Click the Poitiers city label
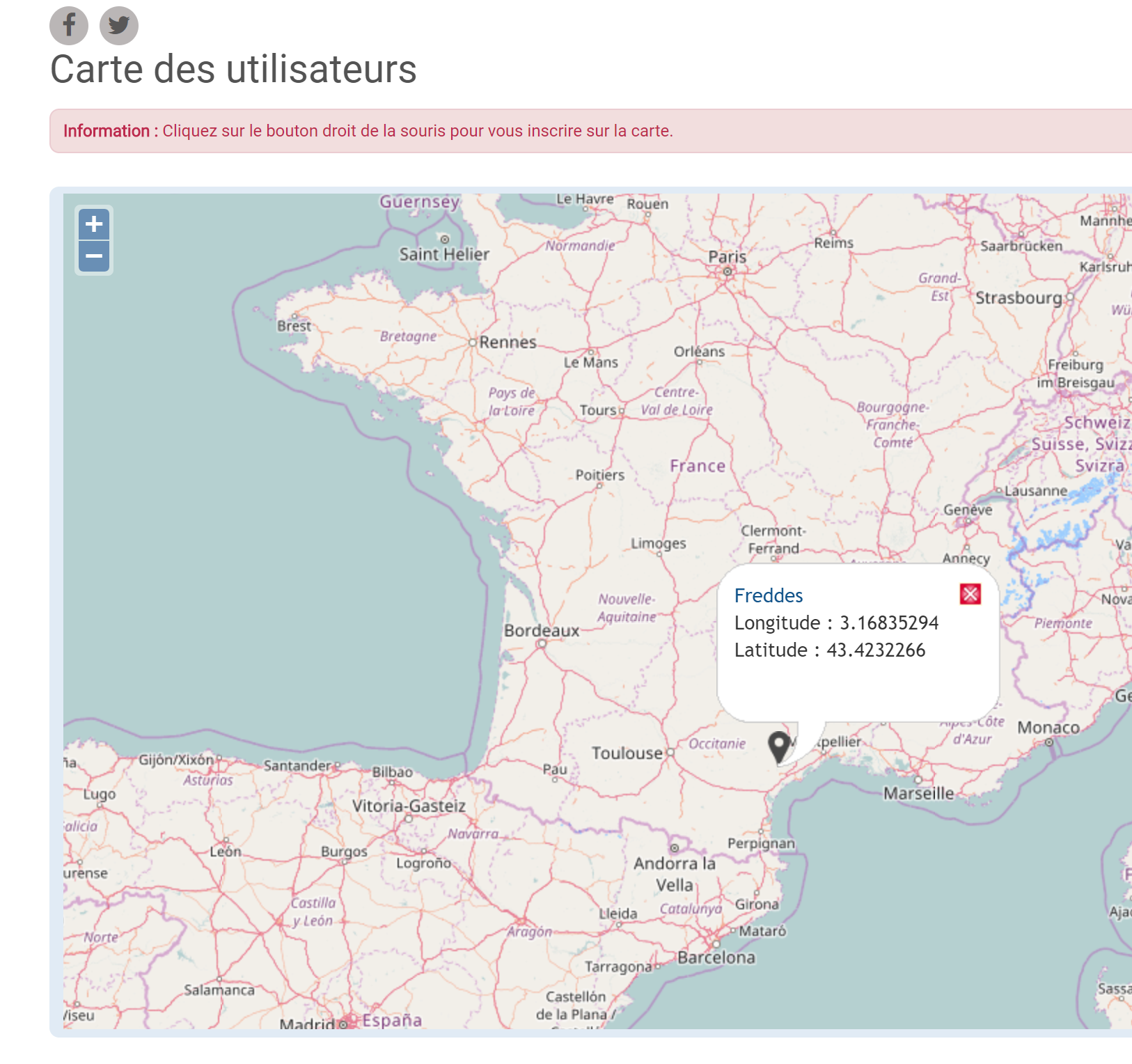 point(600,475)
